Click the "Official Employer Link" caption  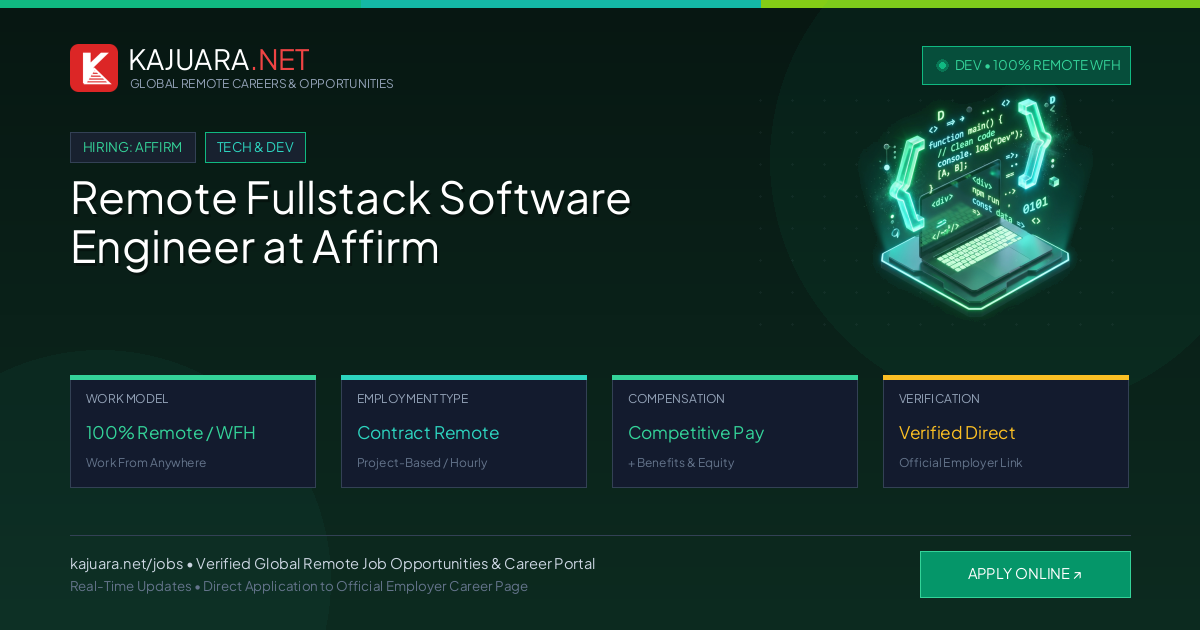[961, 463]
